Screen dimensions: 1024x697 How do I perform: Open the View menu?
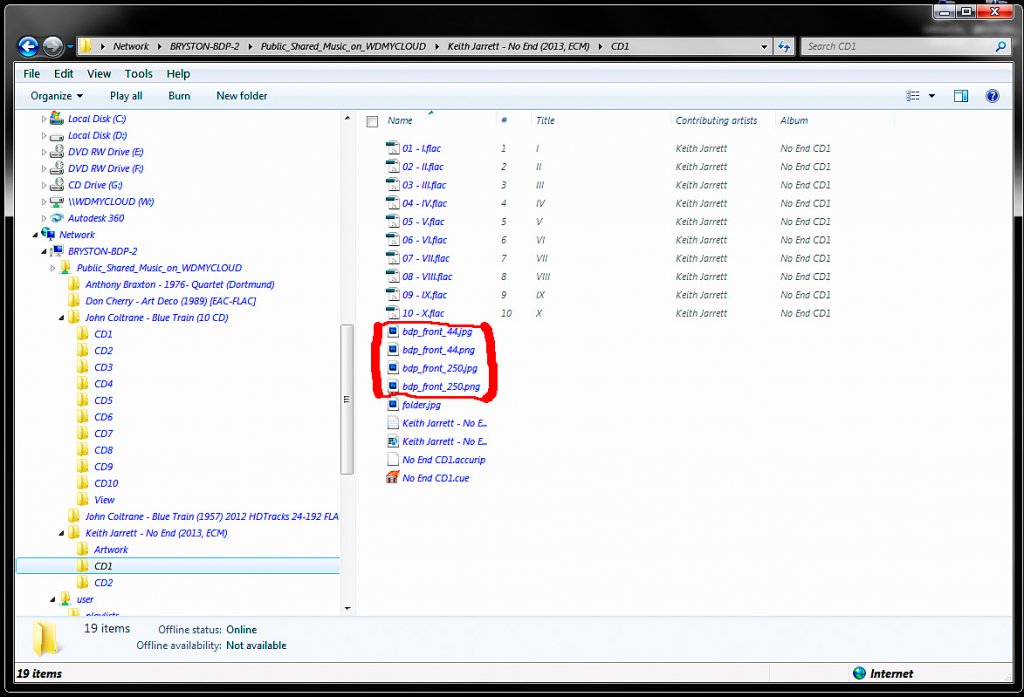point(99,74)
